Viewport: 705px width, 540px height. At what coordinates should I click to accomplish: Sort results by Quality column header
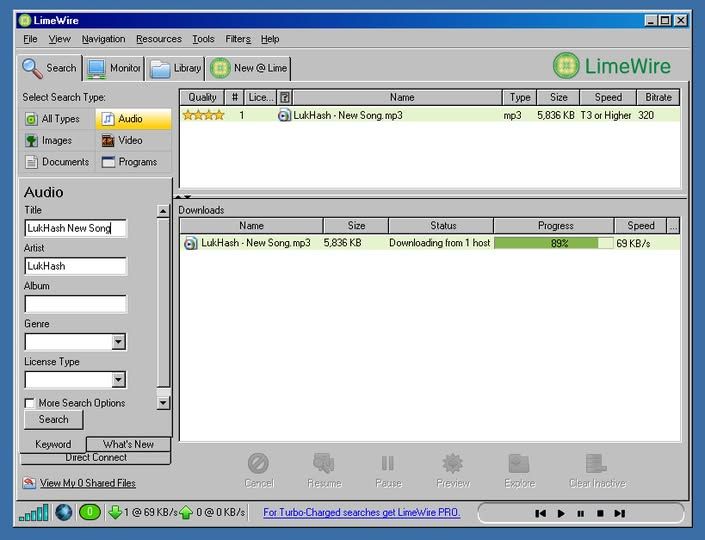pyautogui.click(x=202, y=98)
